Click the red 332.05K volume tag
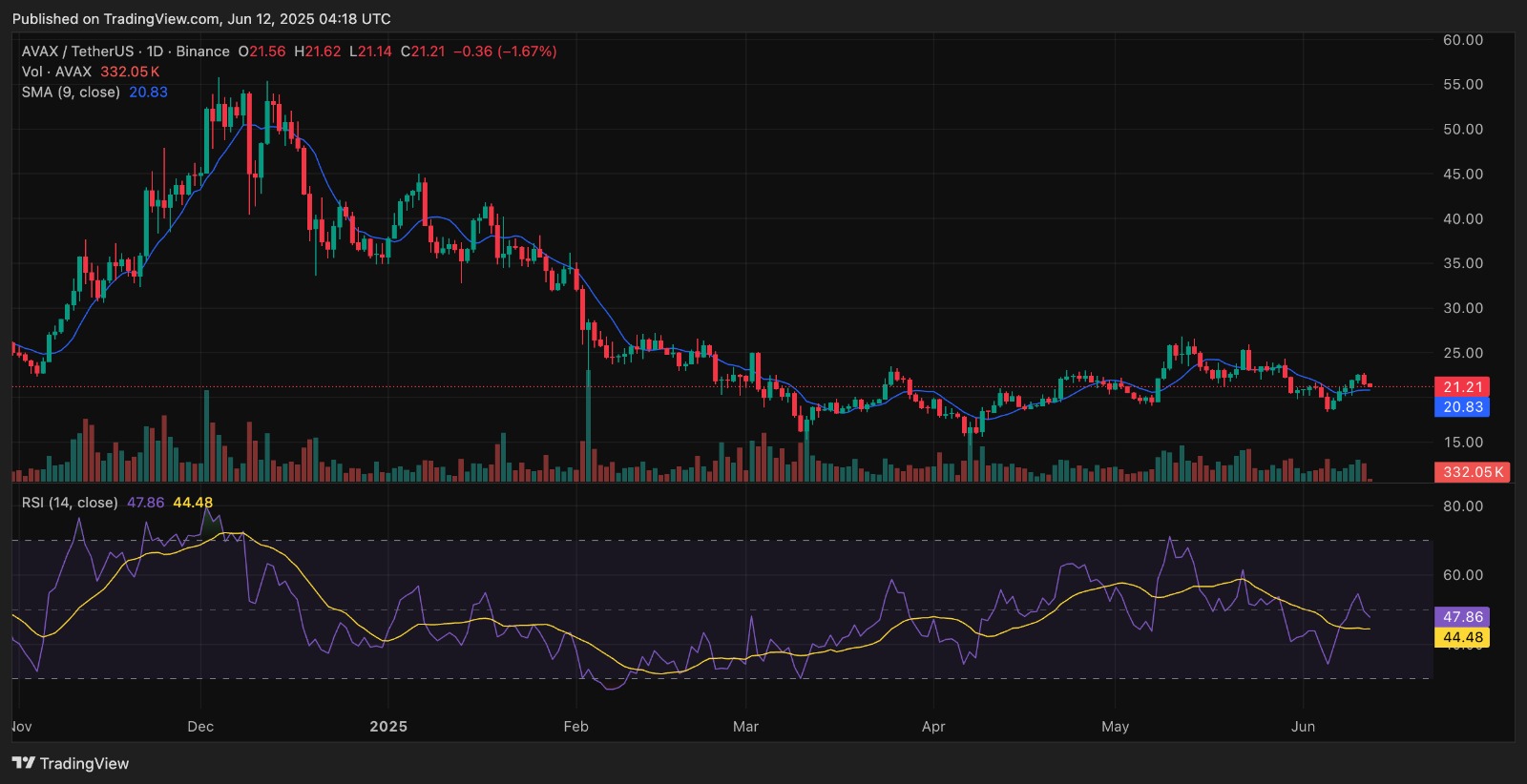This screenshot has width=1527, height=784. 1472,472
